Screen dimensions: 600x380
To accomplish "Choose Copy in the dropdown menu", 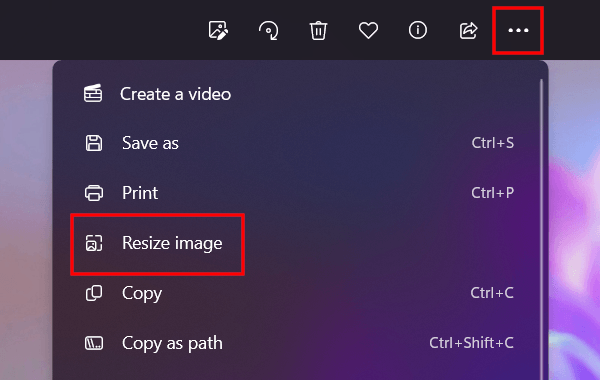I will click(300, 294).
